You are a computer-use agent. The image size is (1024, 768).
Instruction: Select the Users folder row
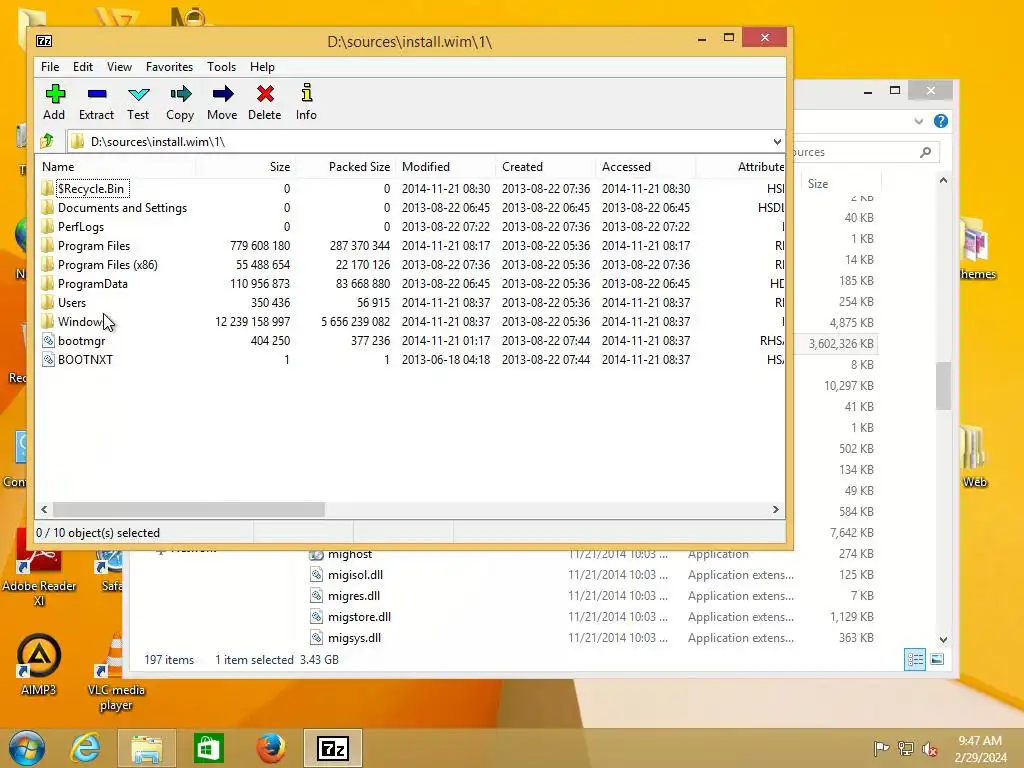pyautogui.click(x=411, y=302)
